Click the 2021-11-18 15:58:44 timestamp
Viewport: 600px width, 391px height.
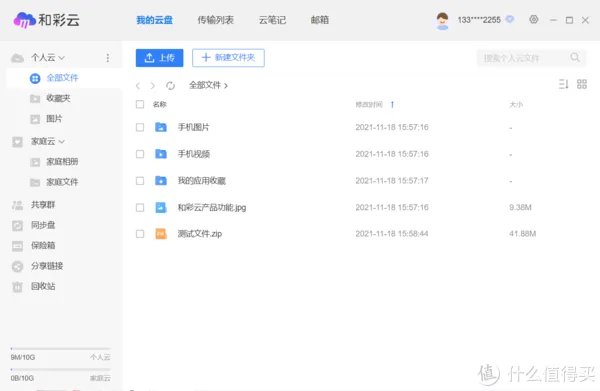[x=392, y=234]
